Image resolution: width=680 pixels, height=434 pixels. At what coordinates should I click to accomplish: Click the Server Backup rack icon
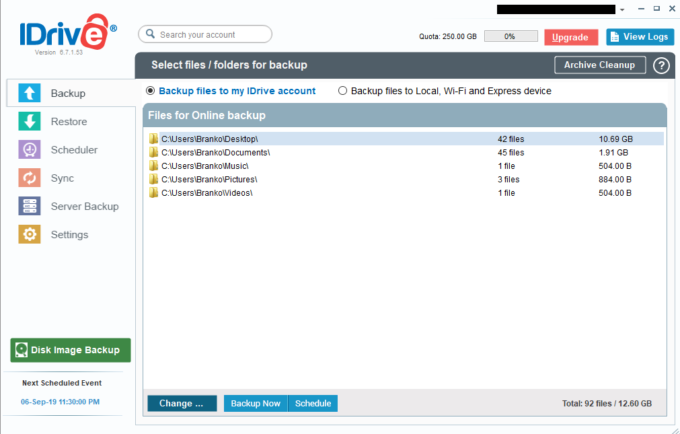29,206
